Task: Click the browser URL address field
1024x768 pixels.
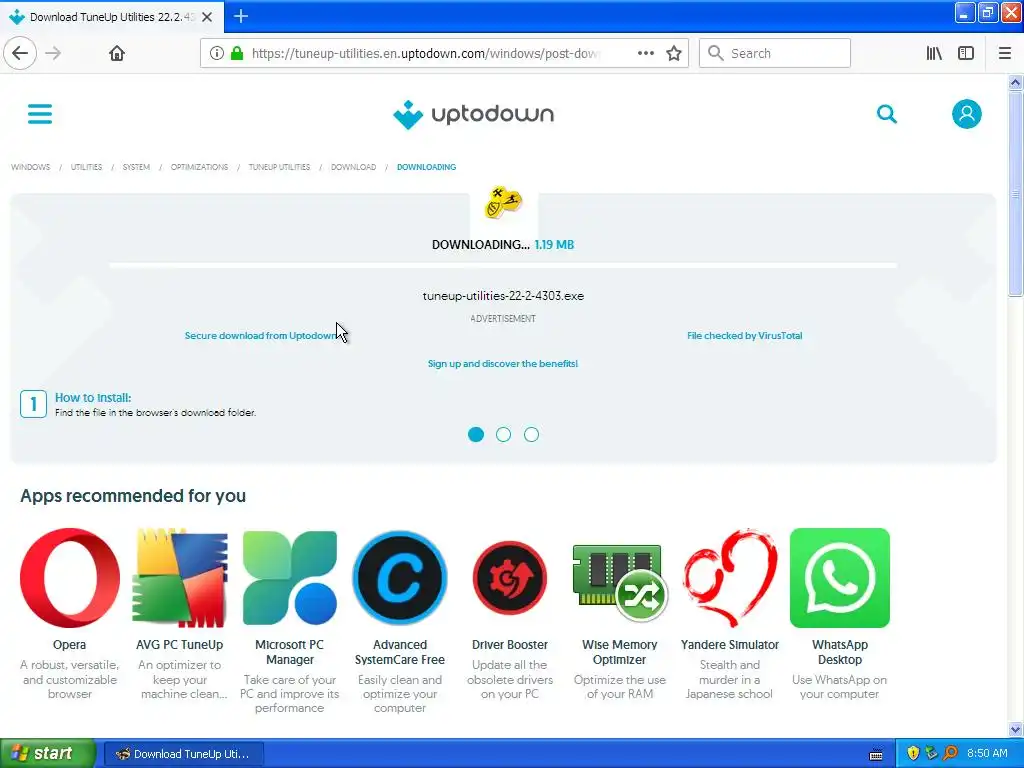Action: click(x=424, y=54)
